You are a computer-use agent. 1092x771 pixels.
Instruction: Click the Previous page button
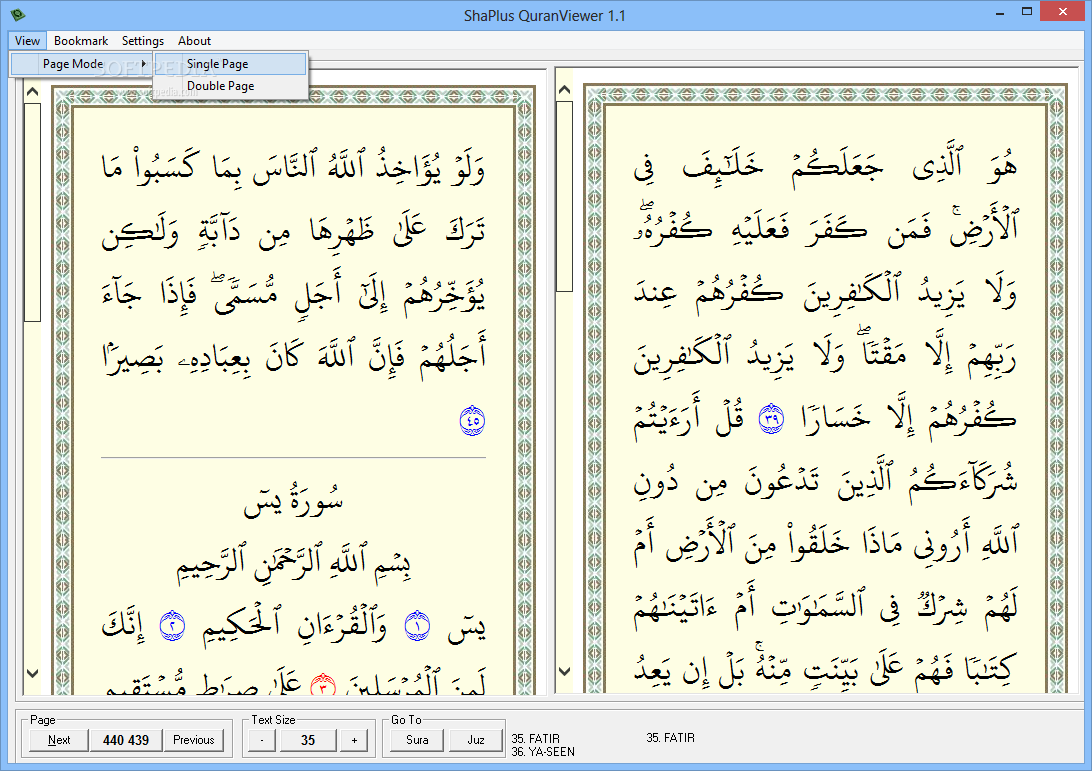click(194, 740)
